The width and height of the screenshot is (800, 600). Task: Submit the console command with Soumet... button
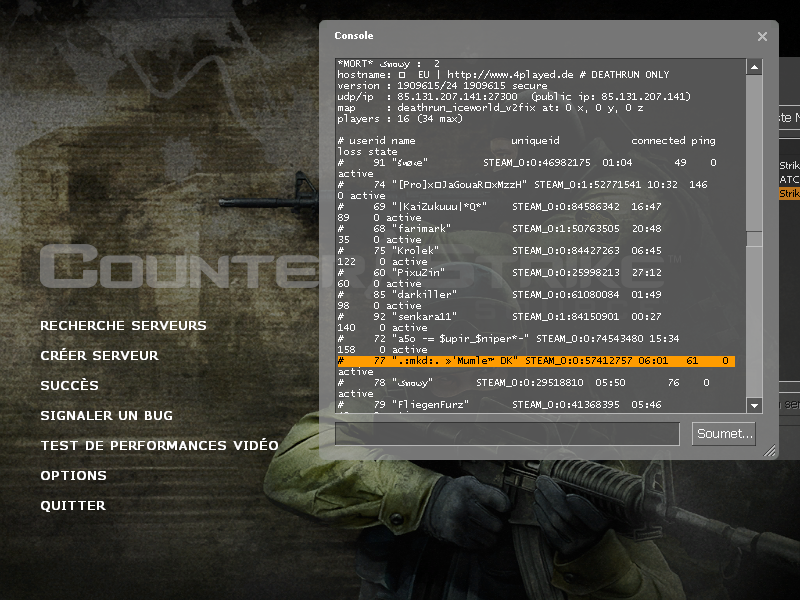tap(723, 434)
